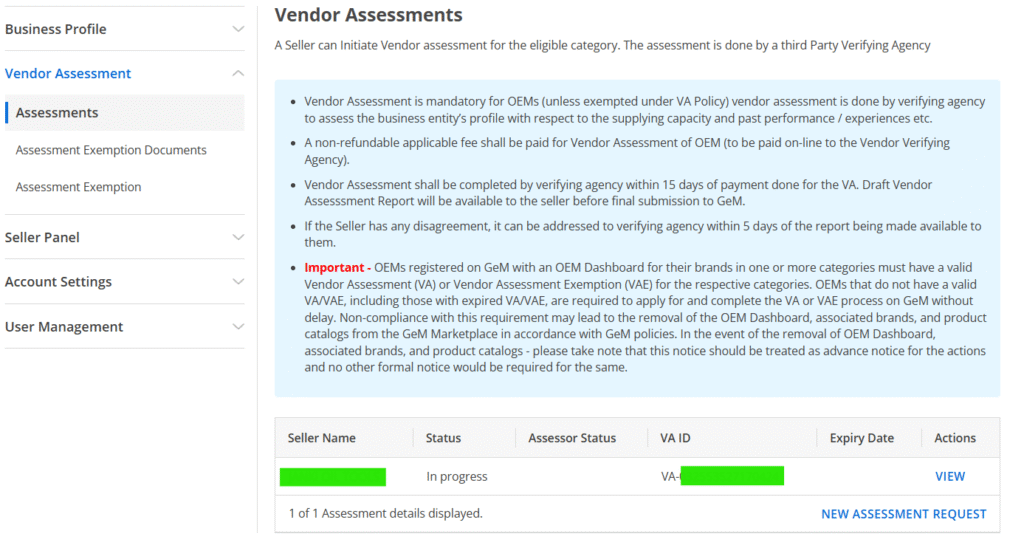Click the Vendor Assessment sidebar heading
This screenshot has width=1024, height=559.
[68, 73]
